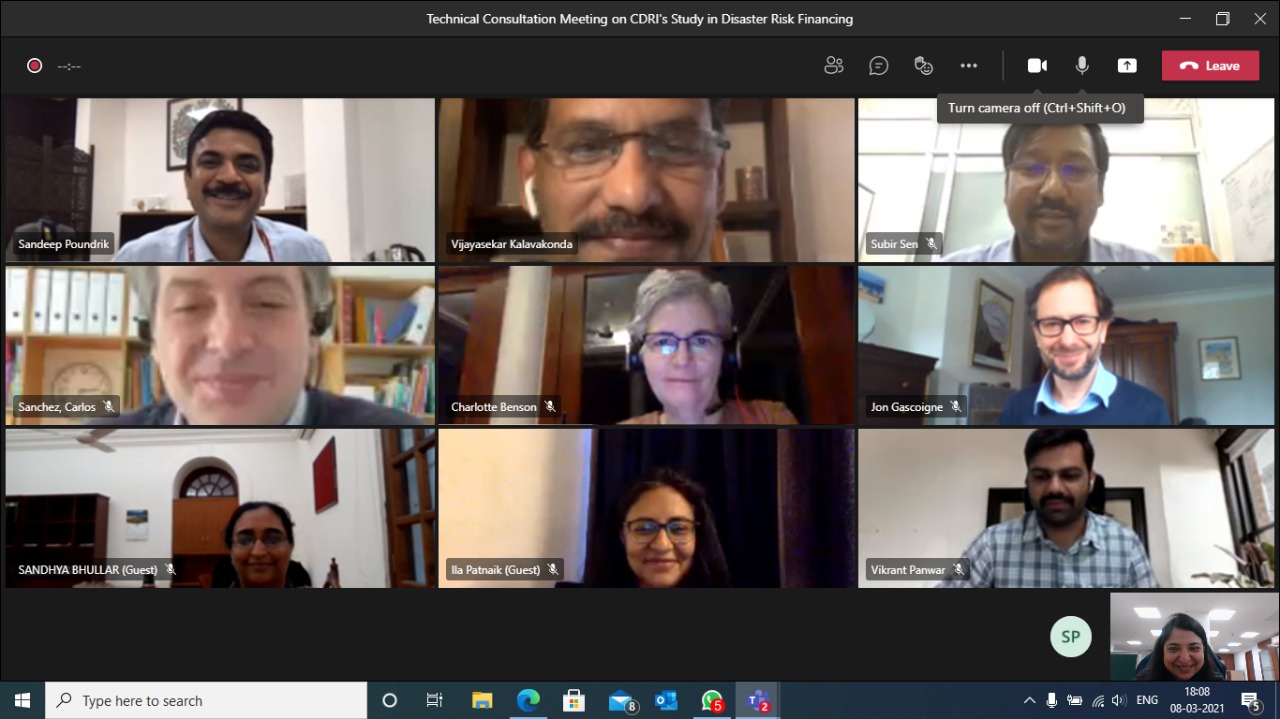This screenshot has width=1280, height=719.
Task: Show hidden system tray icons
Action: tap(1029, 700)
